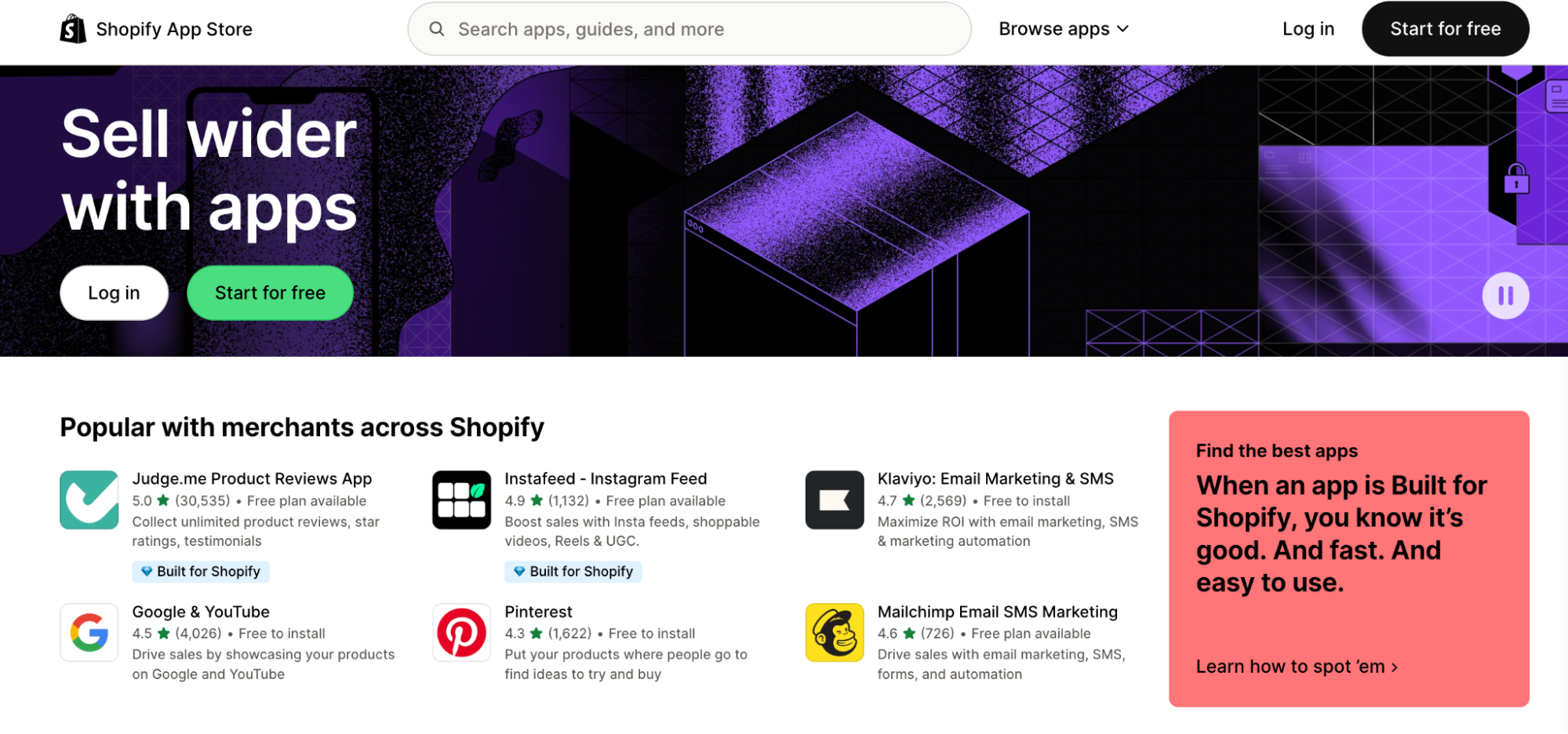Screen dimensions: 1568x734
Task: Click the search magnifier icon
Action: pos(437,29)
